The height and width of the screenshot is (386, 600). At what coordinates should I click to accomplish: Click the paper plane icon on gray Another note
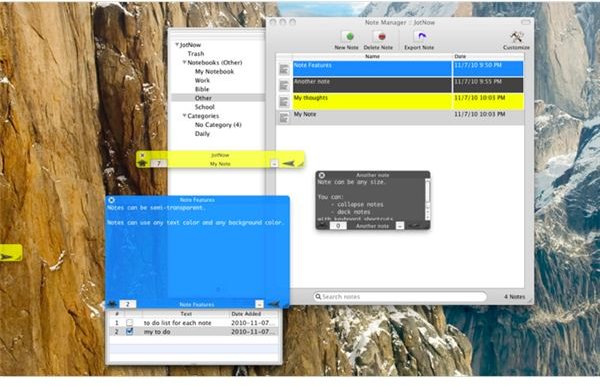[x=415, y=226]
